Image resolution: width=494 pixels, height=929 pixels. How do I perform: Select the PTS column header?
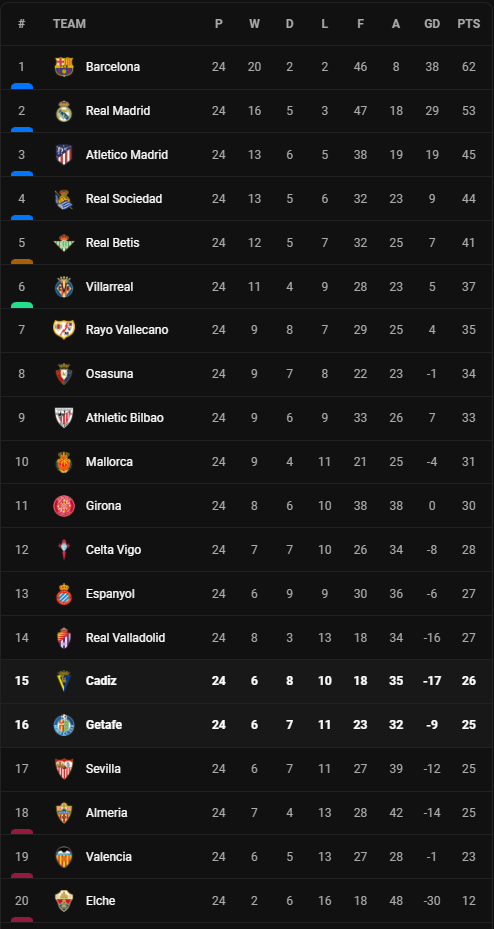point(469,24)
